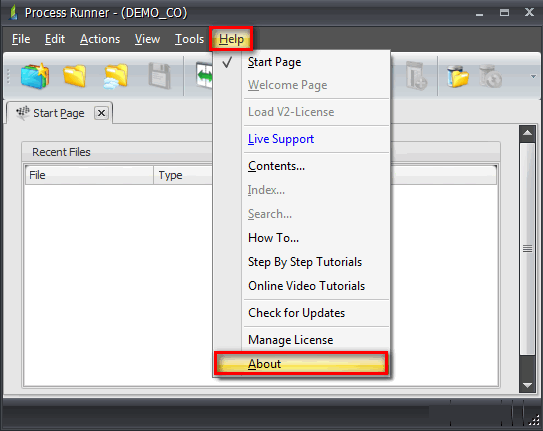Open Online Video Tutorials
Image resolution: width=543 pixels, height=431 pixels.
[302, 286]
